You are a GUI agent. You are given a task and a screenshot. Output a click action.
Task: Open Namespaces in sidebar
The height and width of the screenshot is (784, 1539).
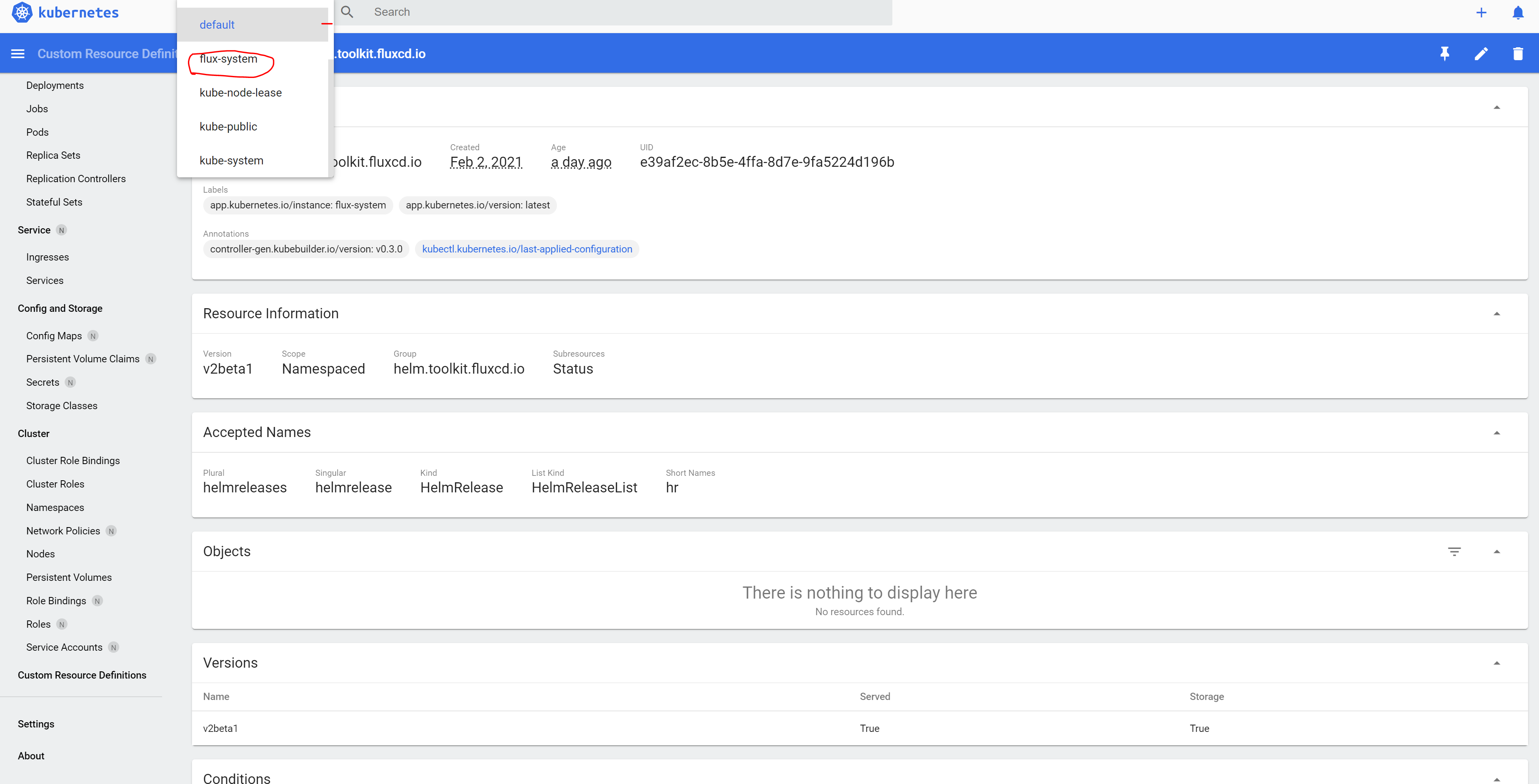point(55,508)
